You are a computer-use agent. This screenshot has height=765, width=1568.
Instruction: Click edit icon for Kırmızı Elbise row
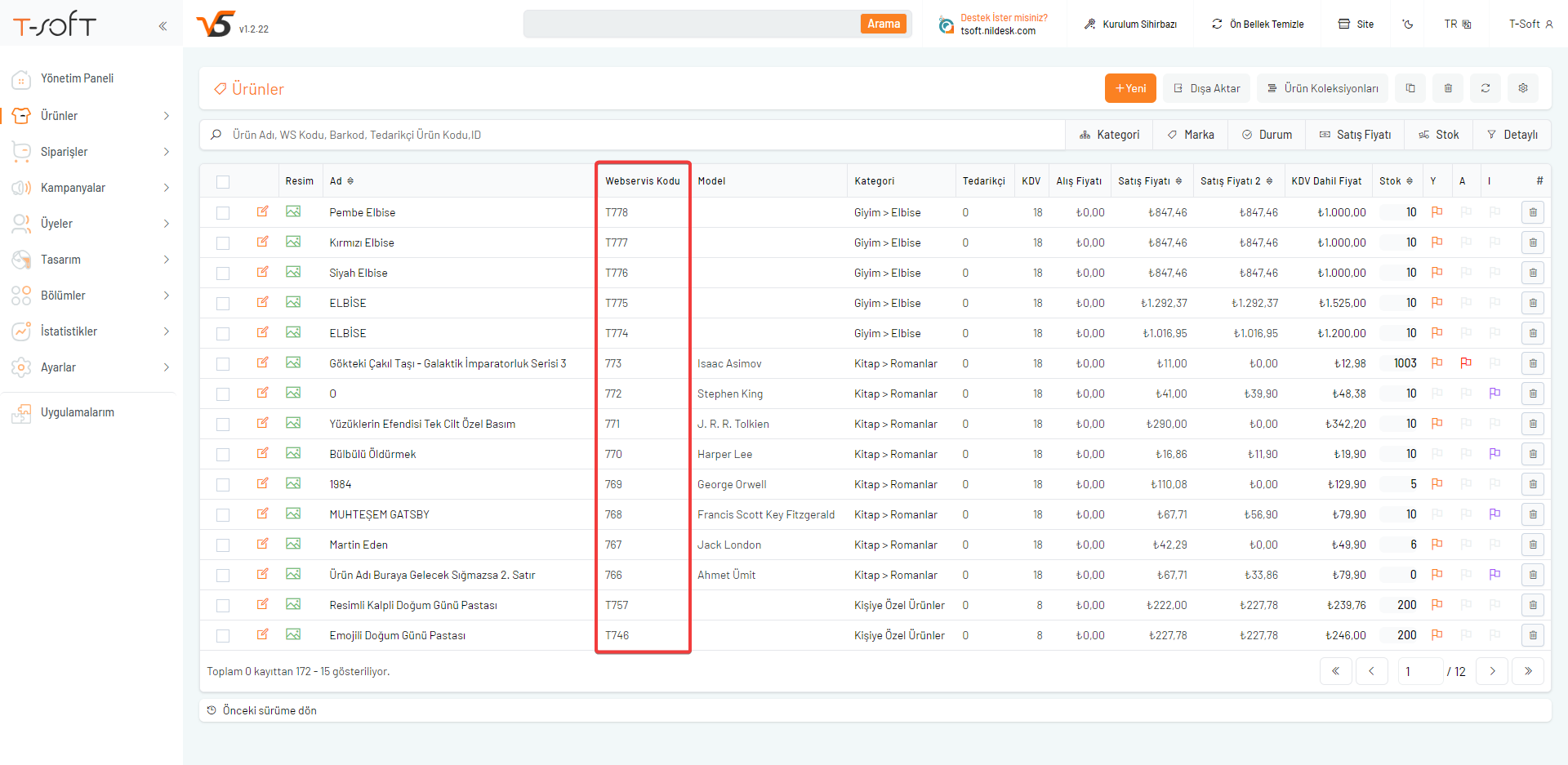point(262,242)
